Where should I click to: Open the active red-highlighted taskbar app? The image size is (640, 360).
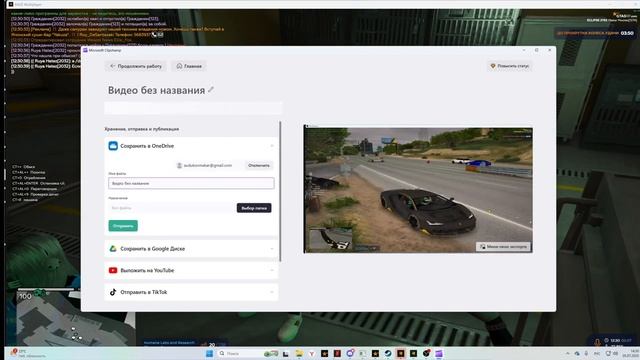point(400,353)
